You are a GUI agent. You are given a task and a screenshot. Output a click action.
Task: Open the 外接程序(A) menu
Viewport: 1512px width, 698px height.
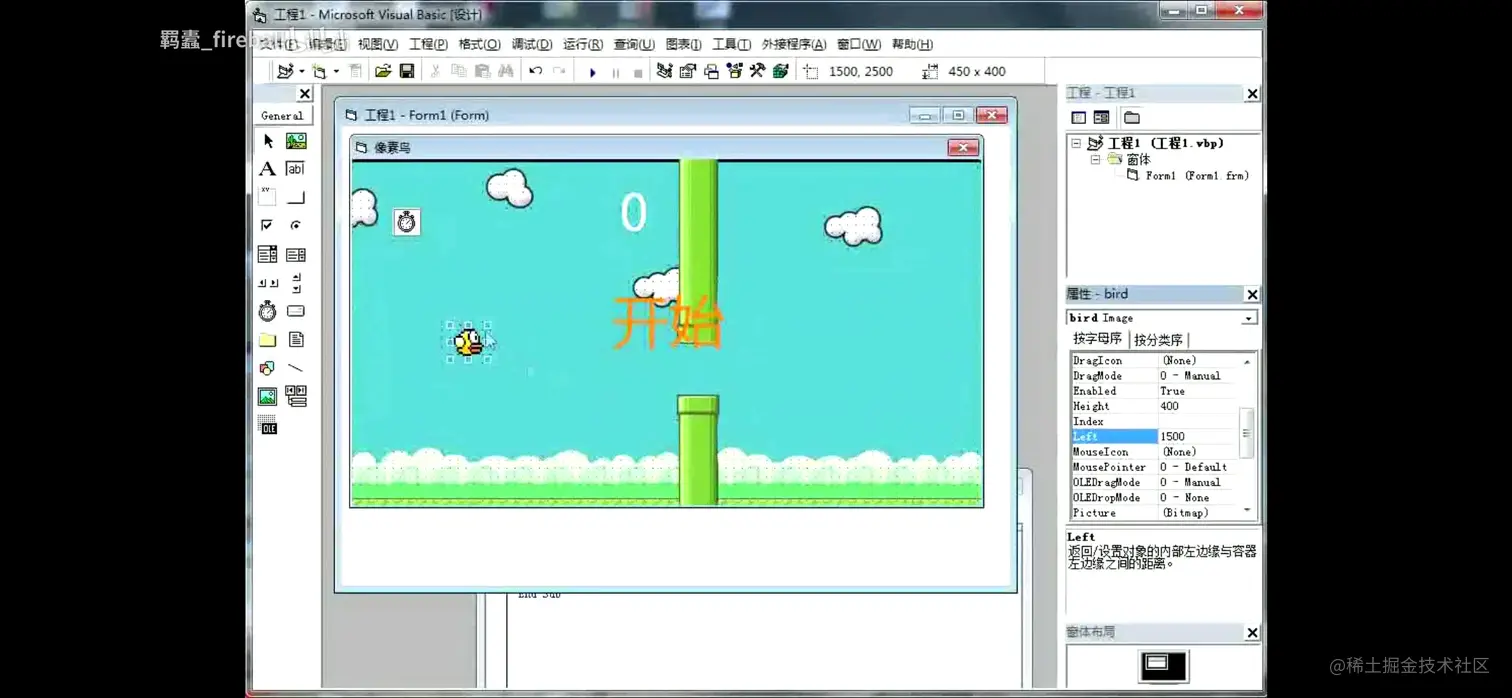coord(793,44)
